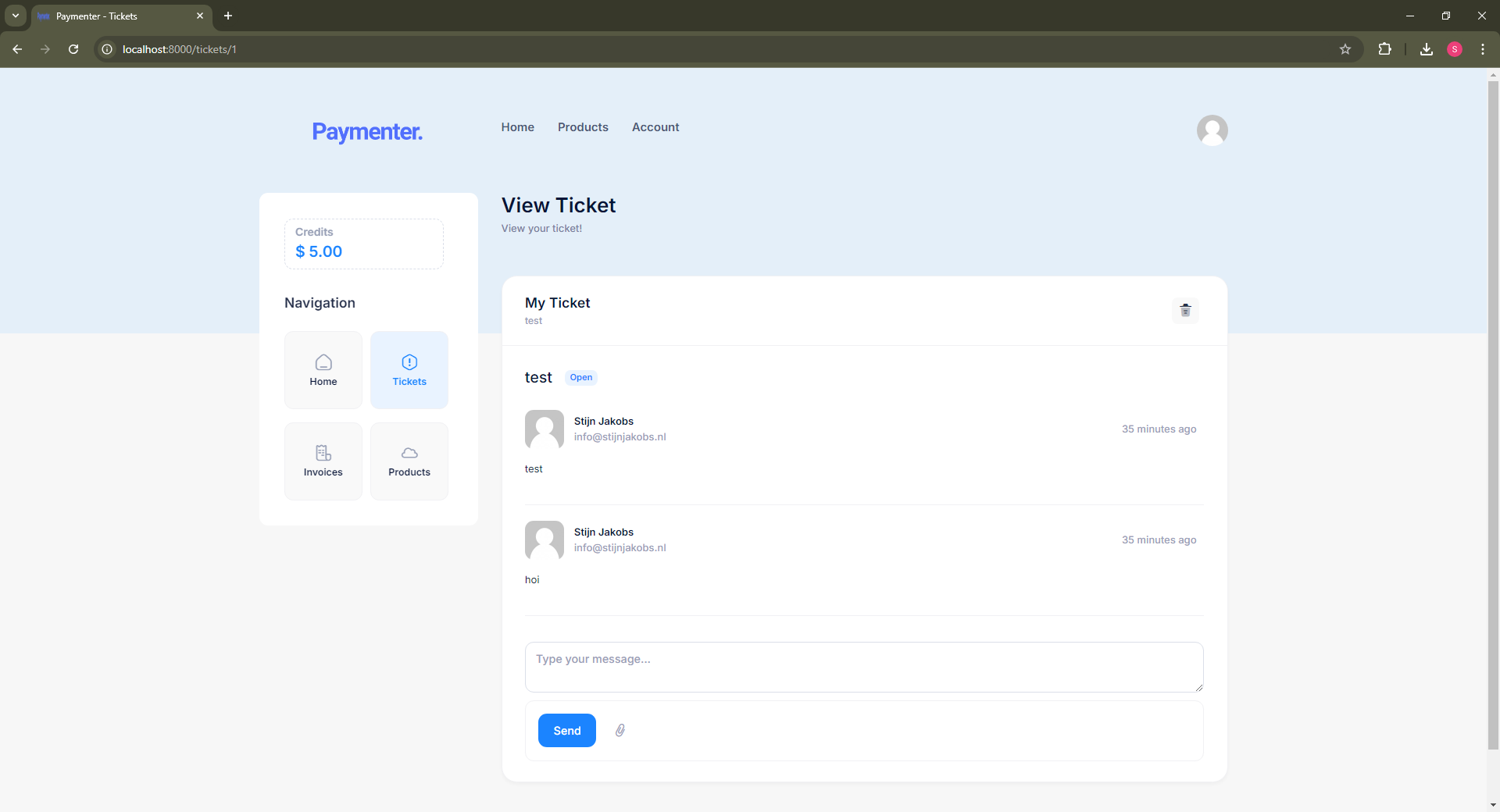
Task: Click avatar of first message by Stijn Jakobs
Action: point(545,429)
